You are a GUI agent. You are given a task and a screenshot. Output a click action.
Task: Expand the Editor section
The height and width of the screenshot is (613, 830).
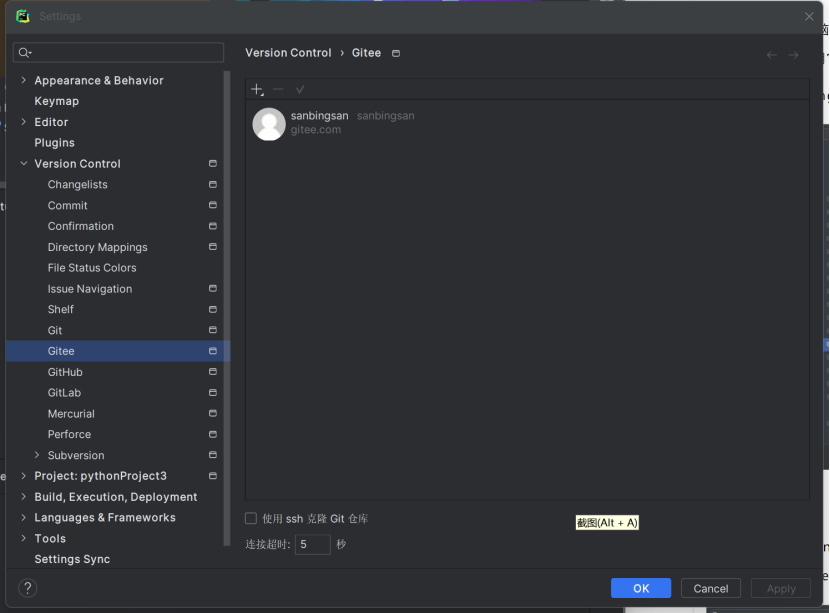[23, 122]
